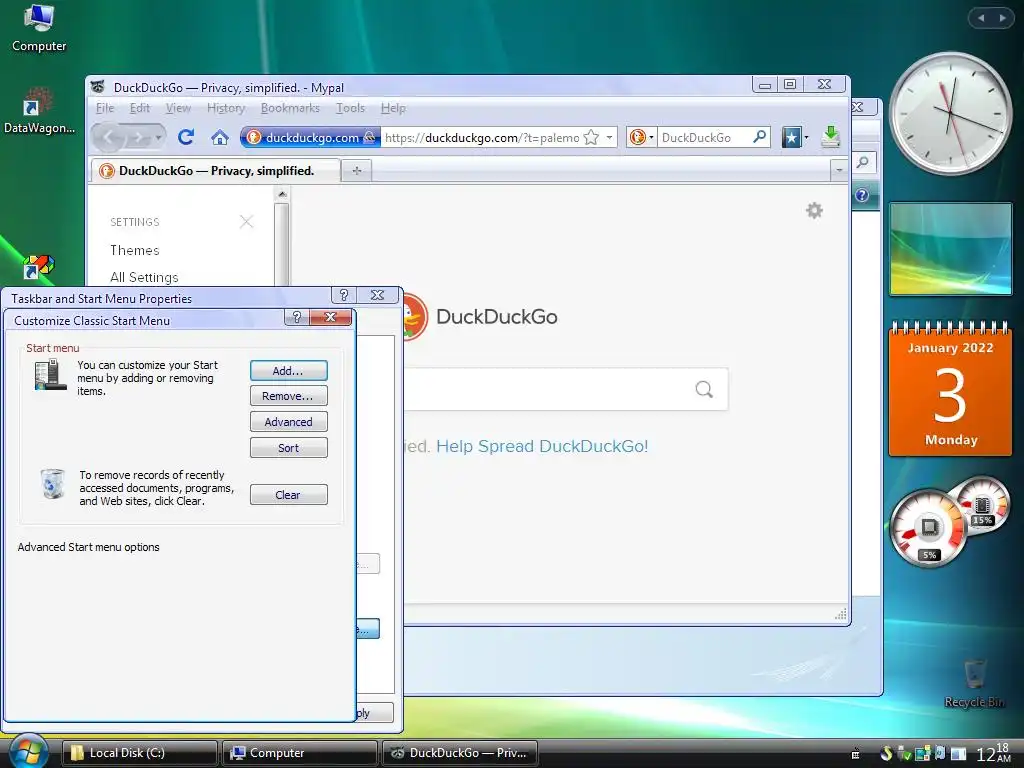Open the list all tabs dropdown
The image size is (1024, 768).
839,170
